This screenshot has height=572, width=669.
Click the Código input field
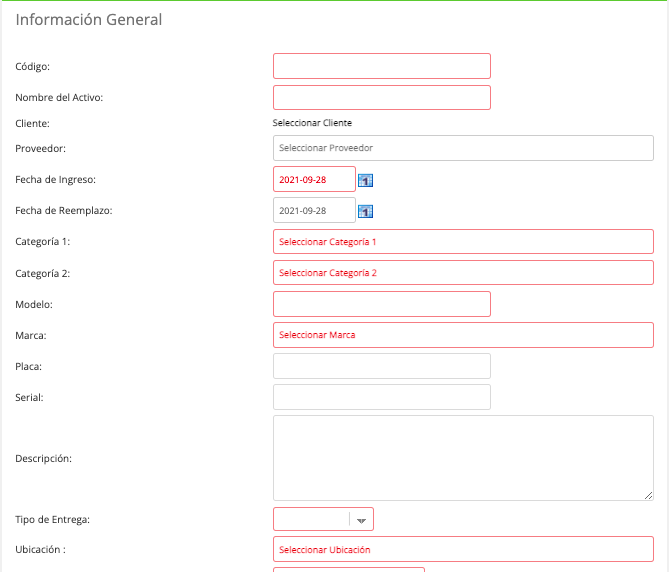(382, 66)
